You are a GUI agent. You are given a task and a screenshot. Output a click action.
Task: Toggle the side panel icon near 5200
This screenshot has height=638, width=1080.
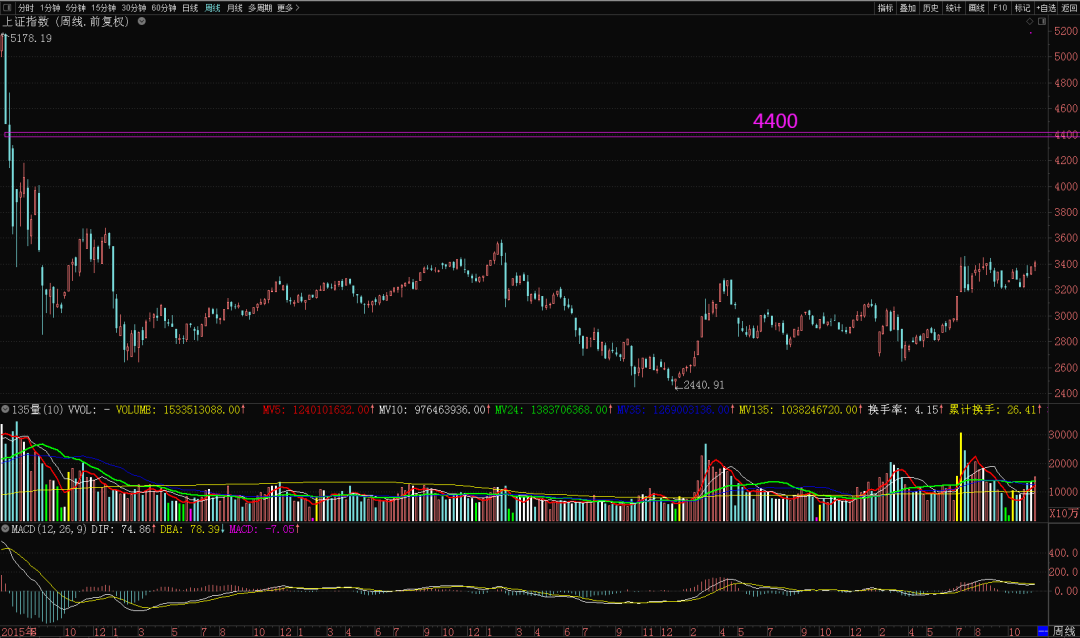point(1042,21)
